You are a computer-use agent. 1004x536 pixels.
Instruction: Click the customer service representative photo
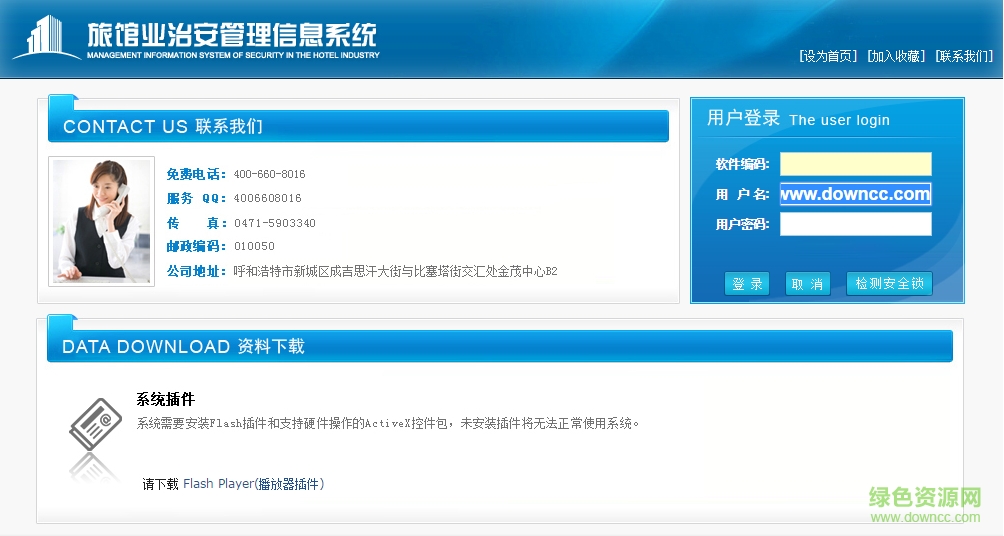101,221
